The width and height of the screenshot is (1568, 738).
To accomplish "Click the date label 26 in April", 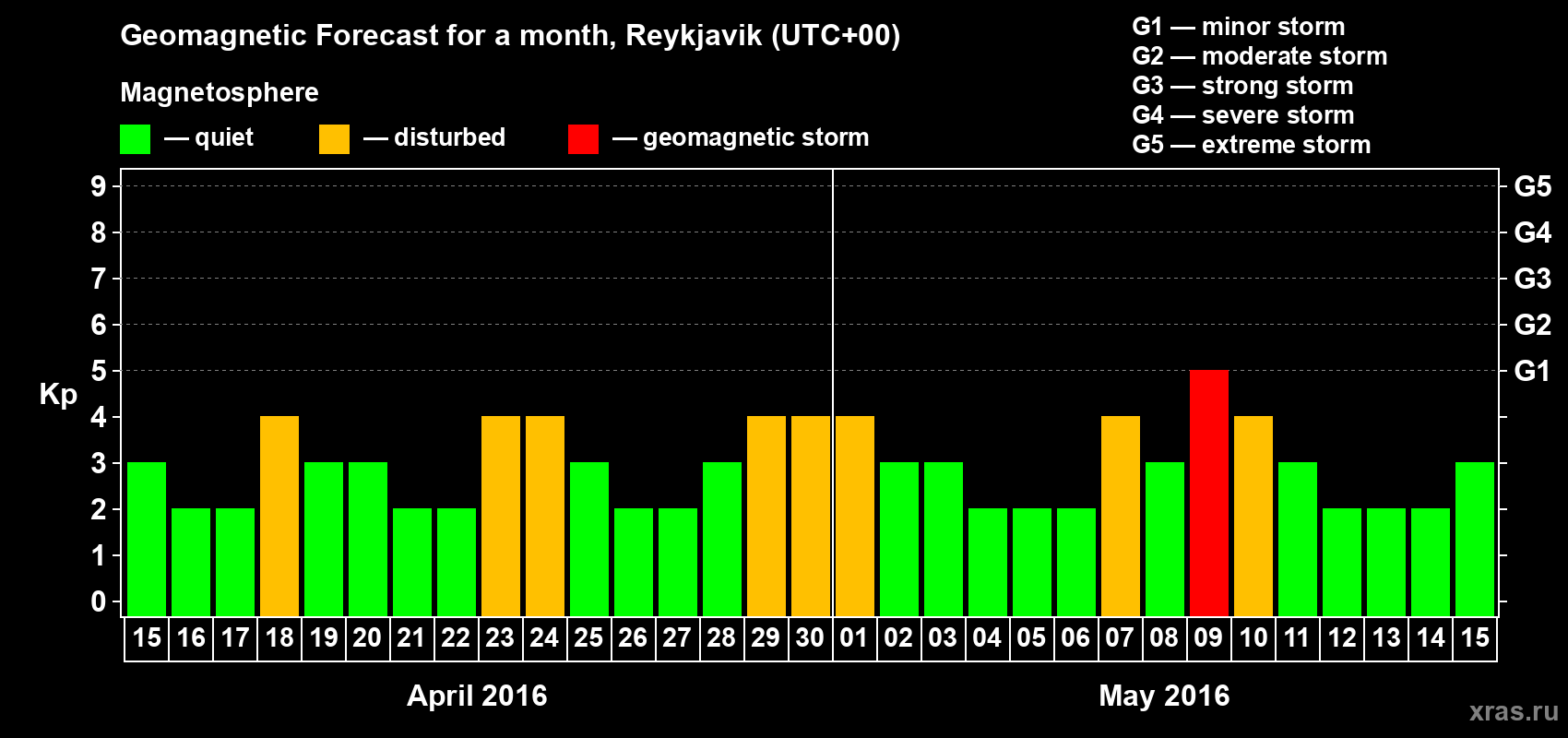I will [x=633, y=637].
